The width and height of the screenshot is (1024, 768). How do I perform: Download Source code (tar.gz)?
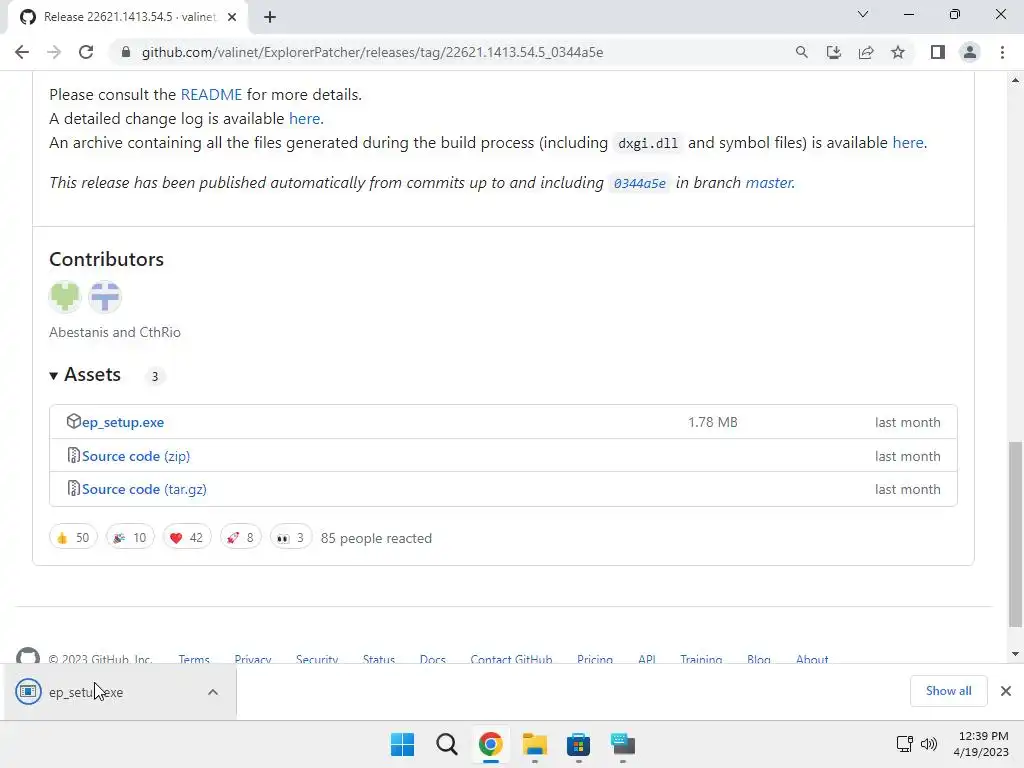pyautogui.click(x=144, y=489)
